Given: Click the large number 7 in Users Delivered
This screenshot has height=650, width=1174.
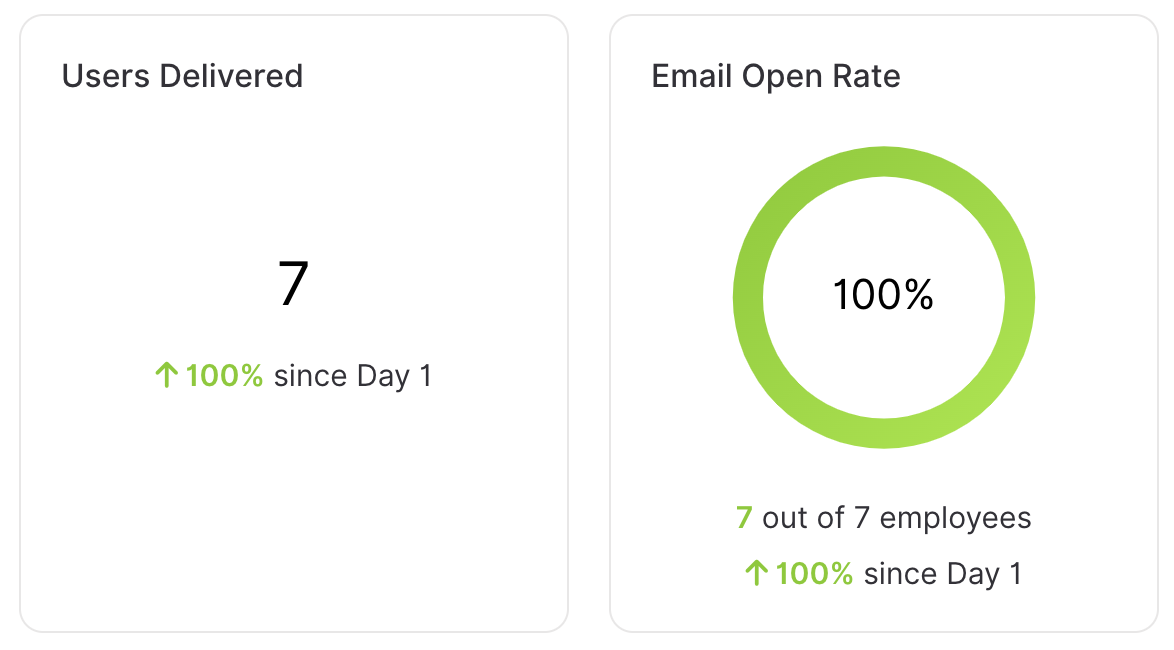Looking at the screenshot, I should click(x=293, y=283).
